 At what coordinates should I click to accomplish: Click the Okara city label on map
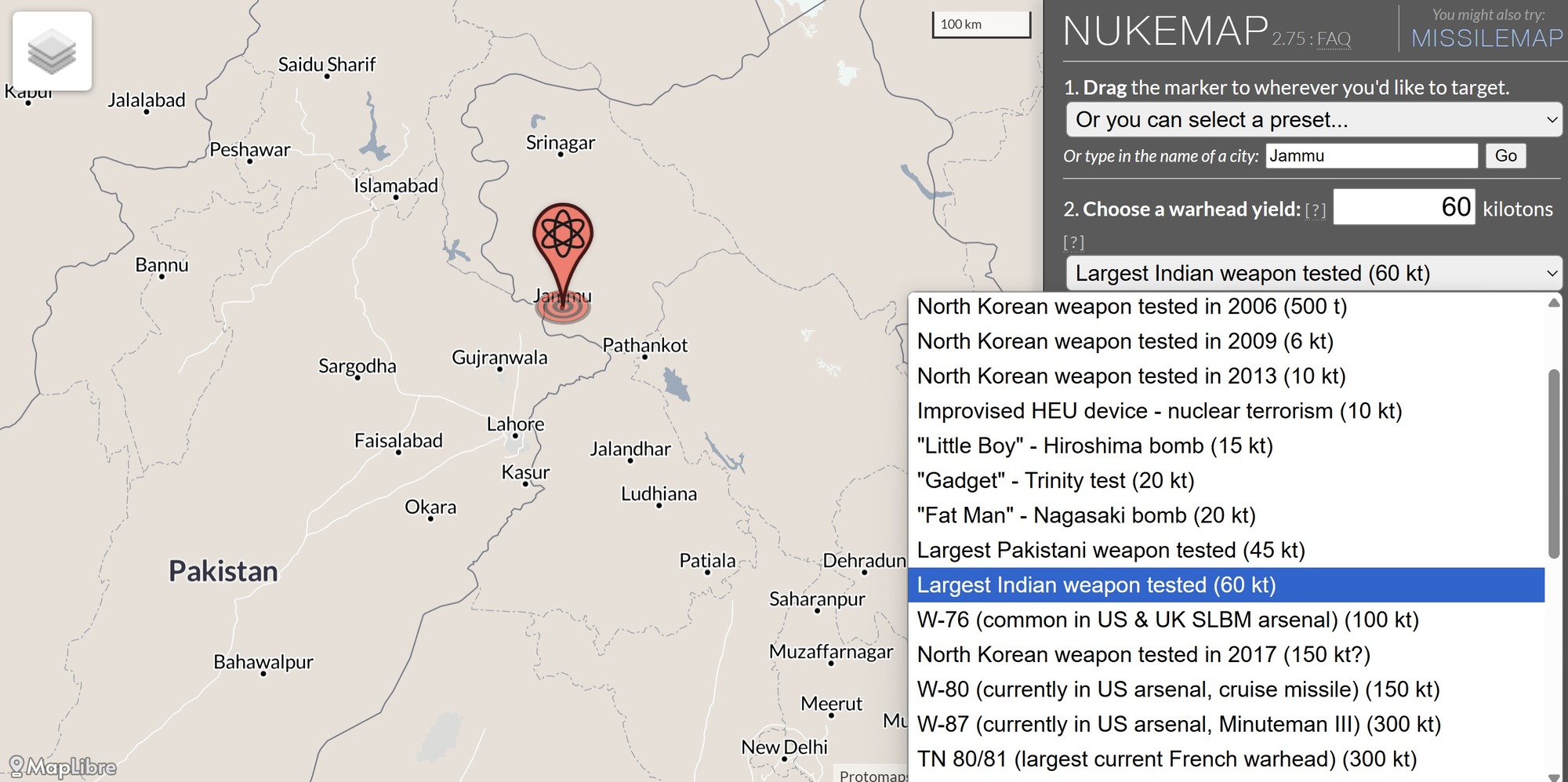430,507
